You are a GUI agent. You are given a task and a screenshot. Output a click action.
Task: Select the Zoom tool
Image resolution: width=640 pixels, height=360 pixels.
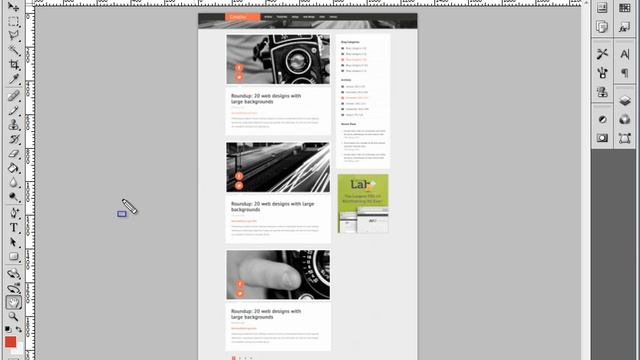(13, 317)
